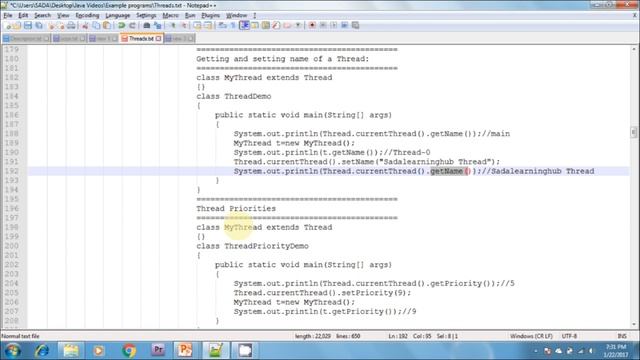Close the Threads.txt tab with its X
This screenshot has height=360, width=640.
158,38
